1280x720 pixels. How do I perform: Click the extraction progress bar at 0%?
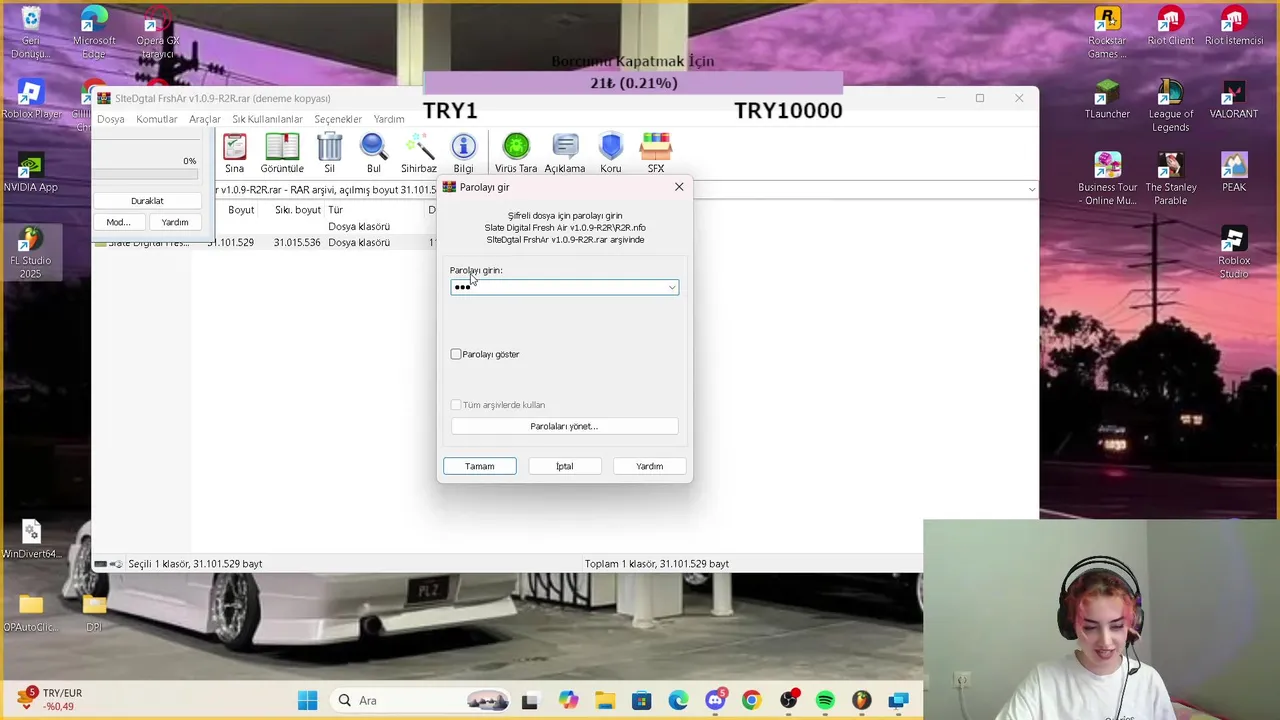click(x=145, y=174)
